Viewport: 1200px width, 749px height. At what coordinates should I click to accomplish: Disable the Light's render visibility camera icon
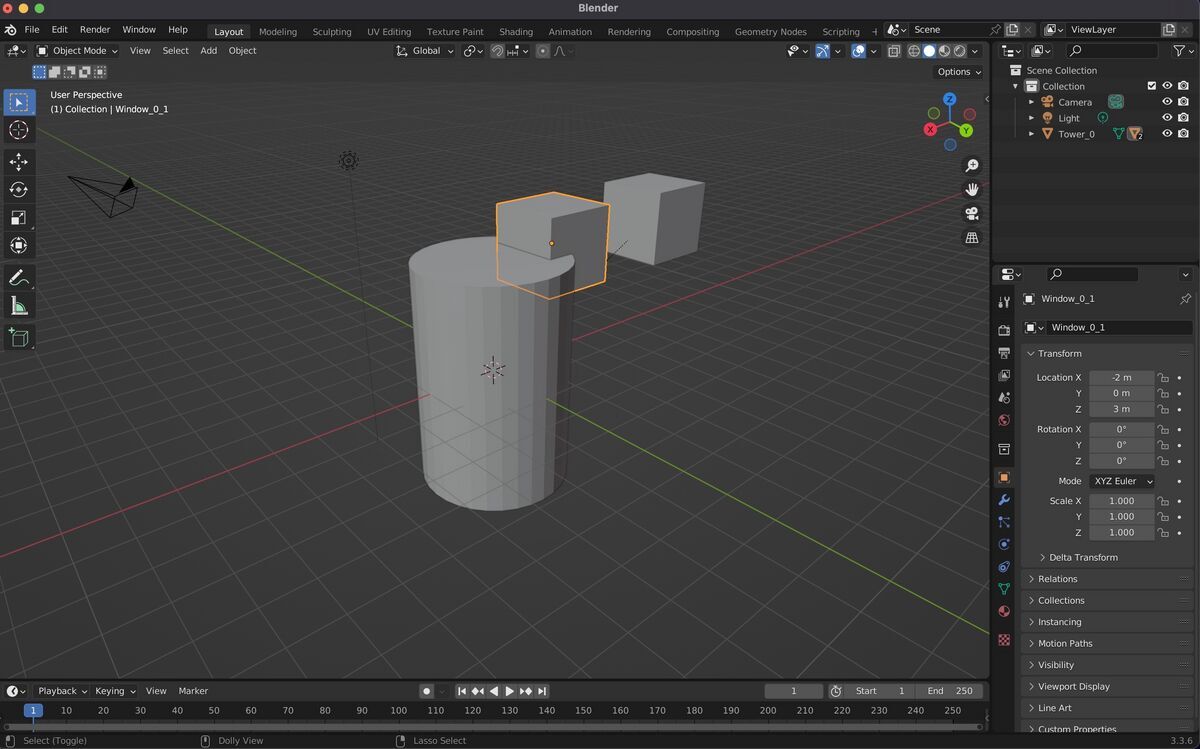pos(1183,117)
